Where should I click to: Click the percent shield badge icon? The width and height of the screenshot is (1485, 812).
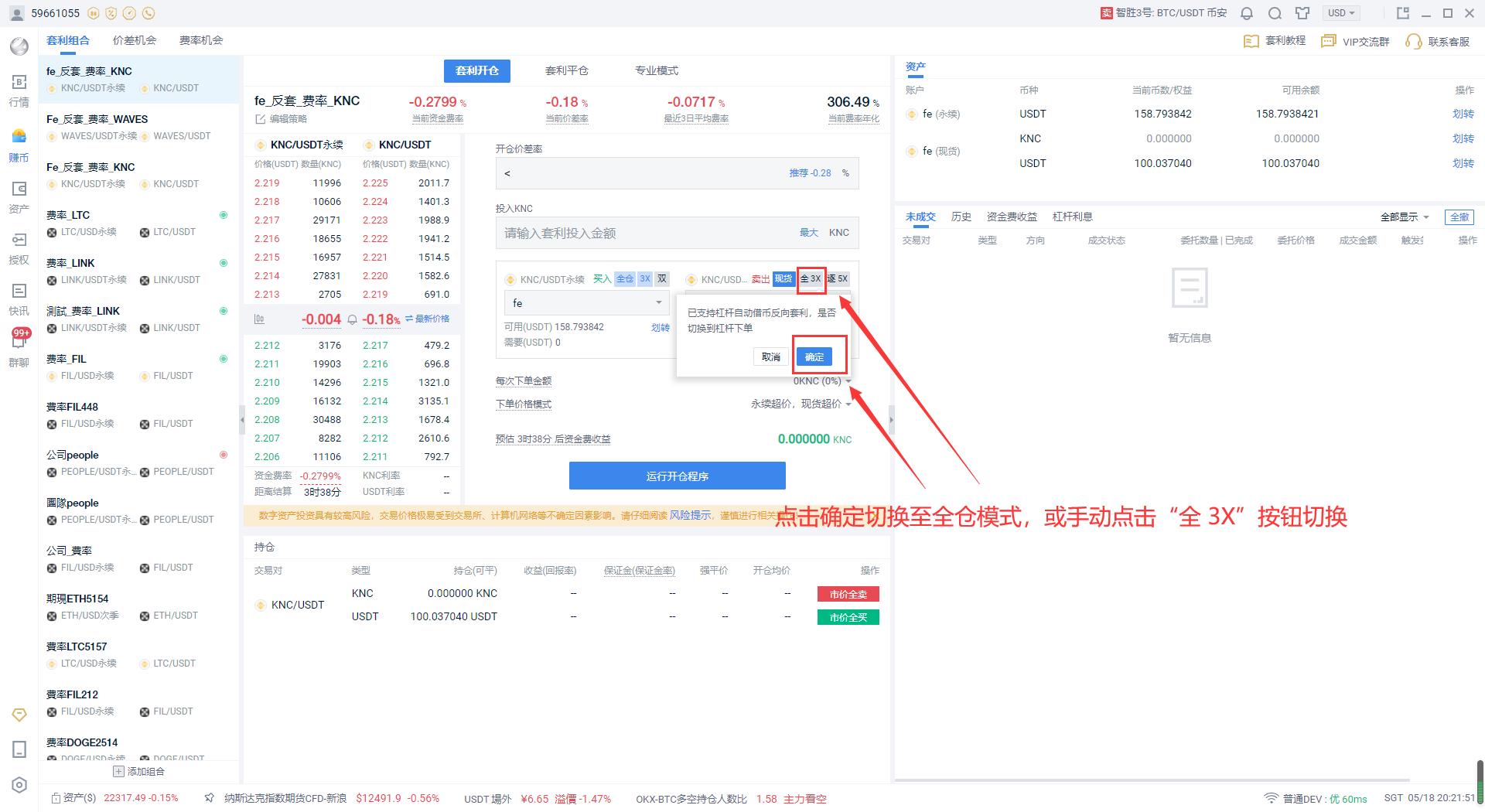click(x=111, y=13)
